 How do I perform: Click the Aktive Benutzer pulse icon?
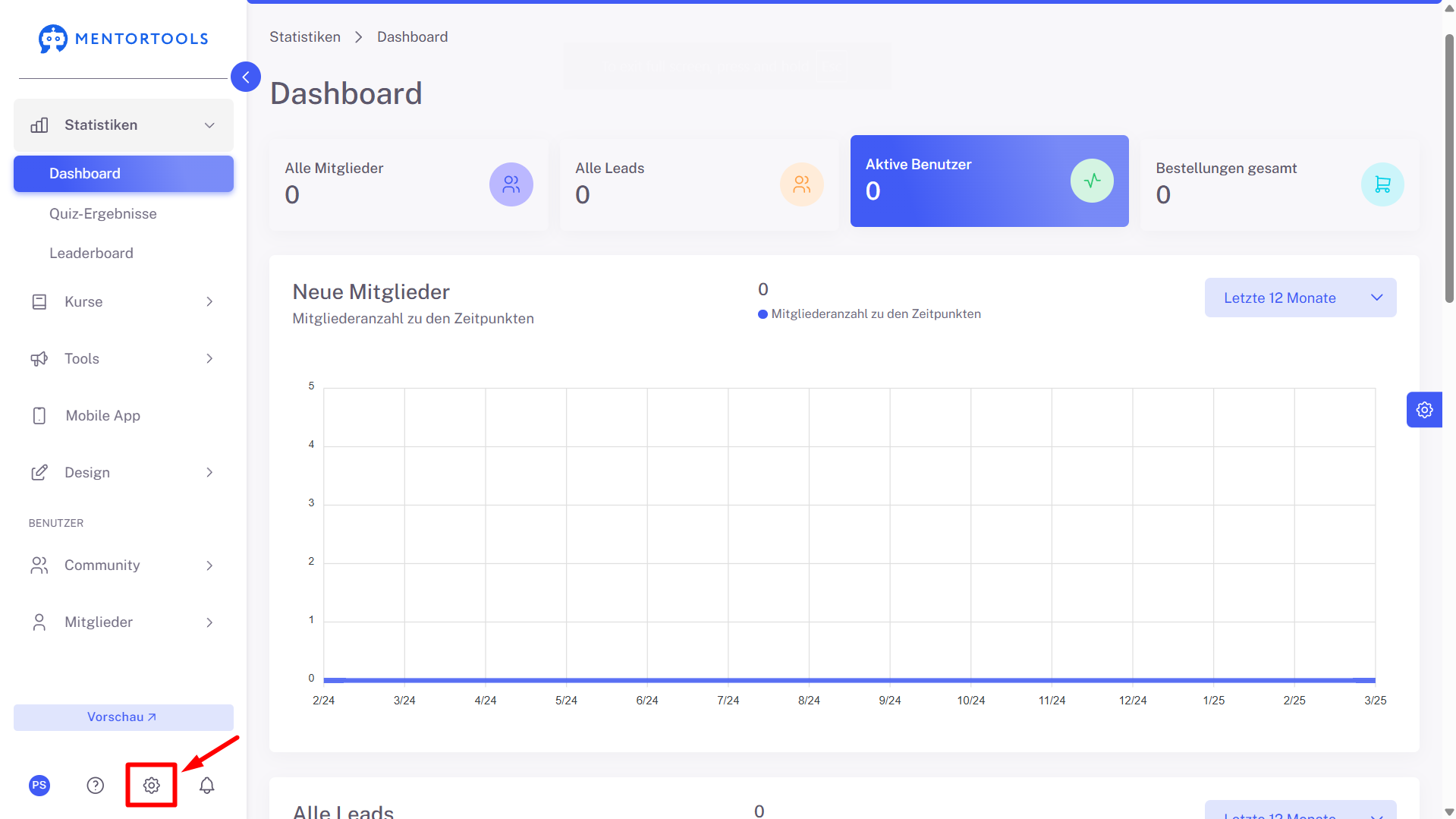(x=1093, y=181)
